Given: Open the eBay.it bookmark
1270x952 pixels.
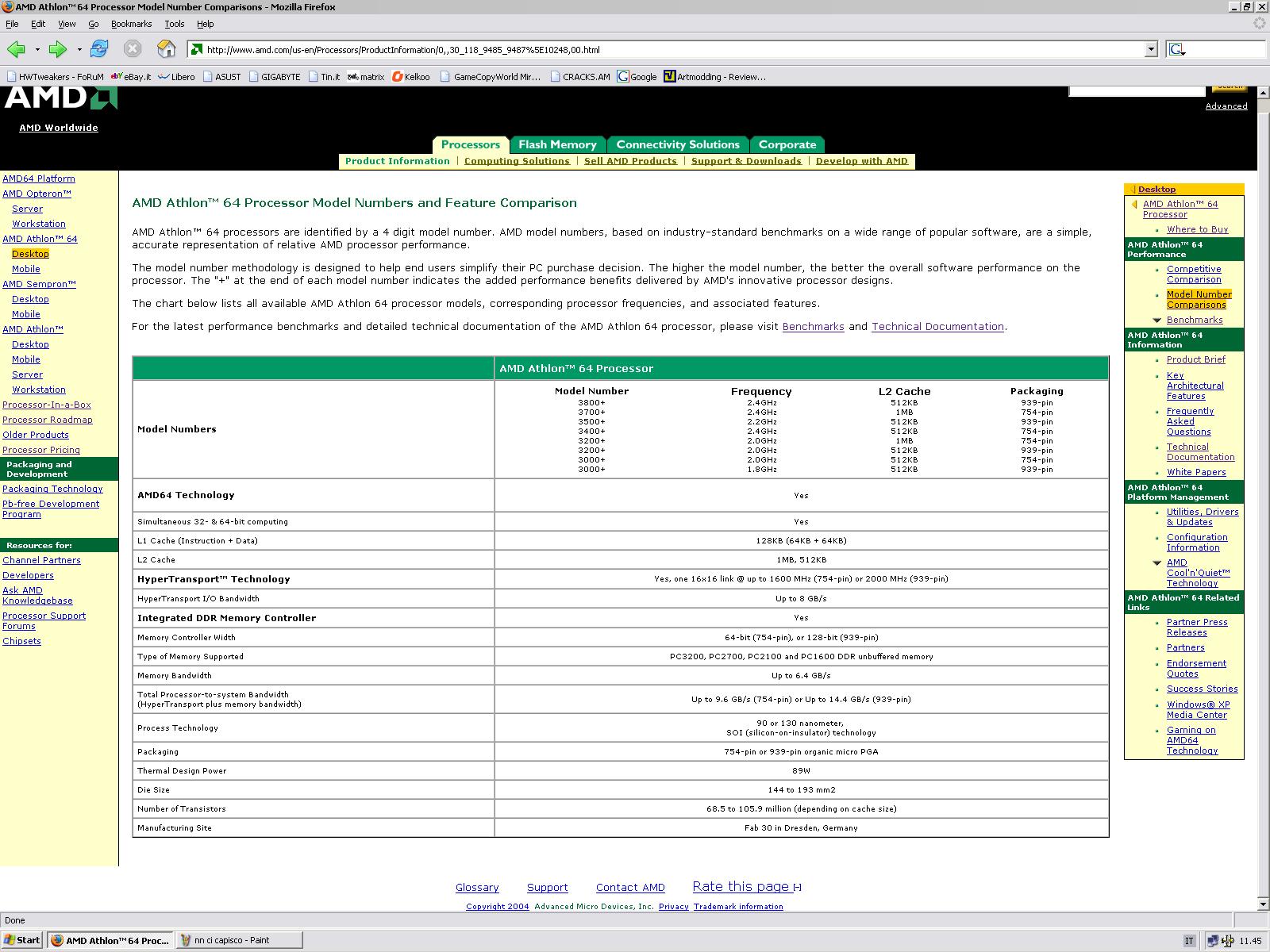Looking at the screenshot, I should [x=131, y=77].
